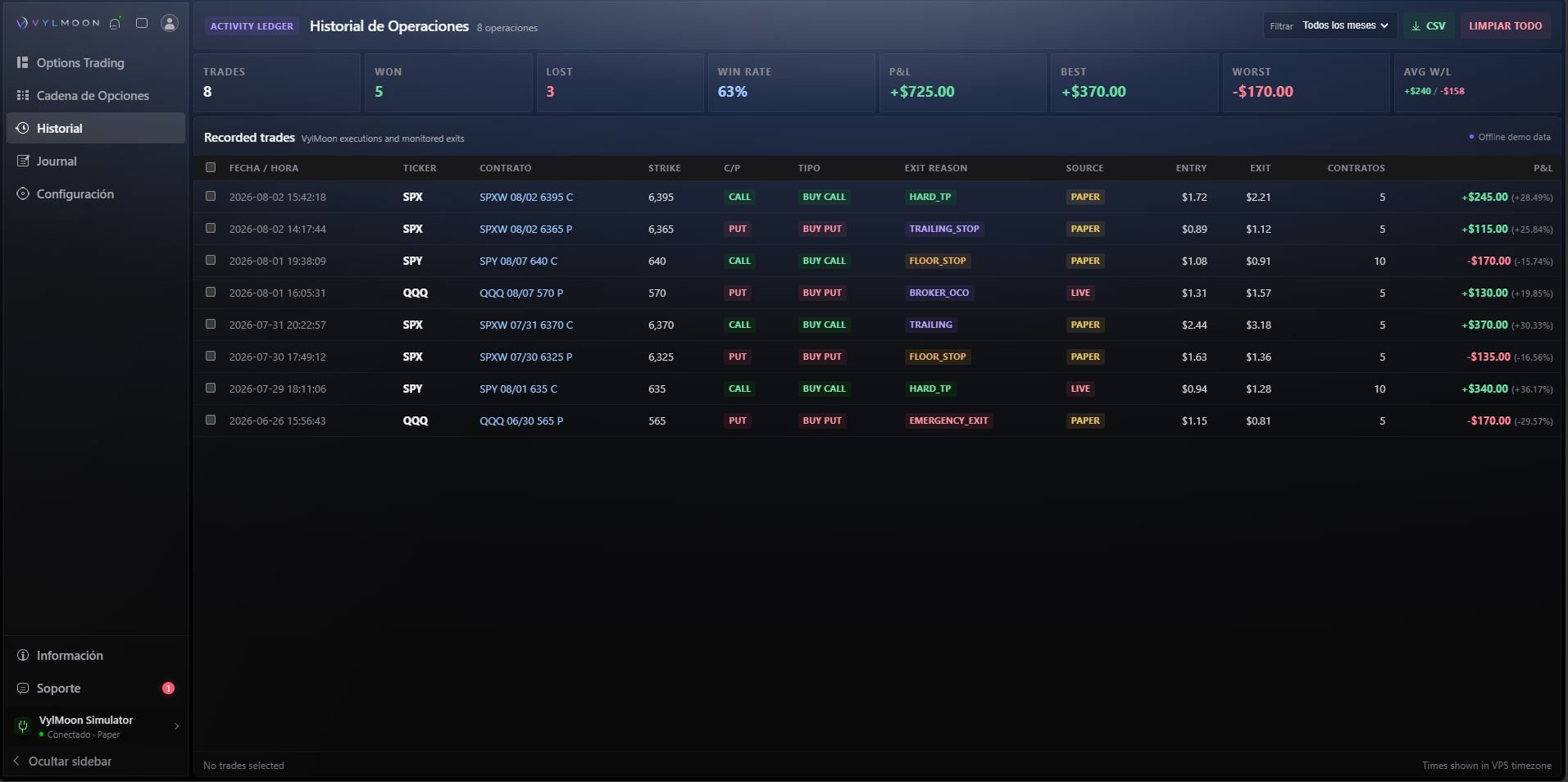Click the VylMoon logo in the sidebar
Image resolution: width=1568 pixels, height=782 pixels.
tap(57, 23)
